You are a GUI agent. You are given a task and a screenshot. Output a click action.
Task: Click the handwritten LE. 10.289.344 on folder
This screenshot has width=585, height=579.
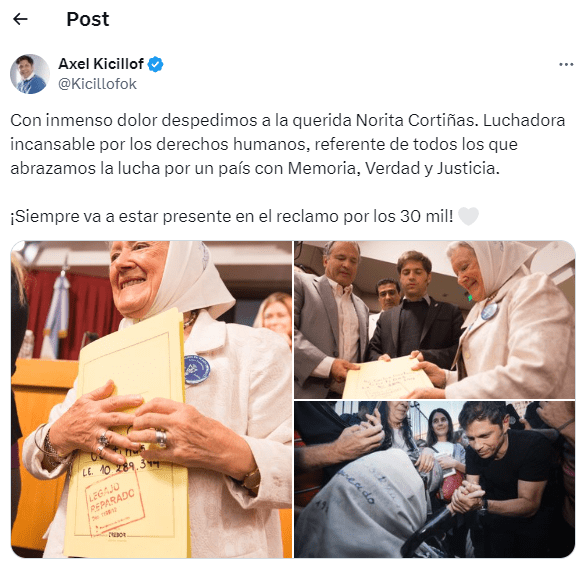[x=121, y=467]
